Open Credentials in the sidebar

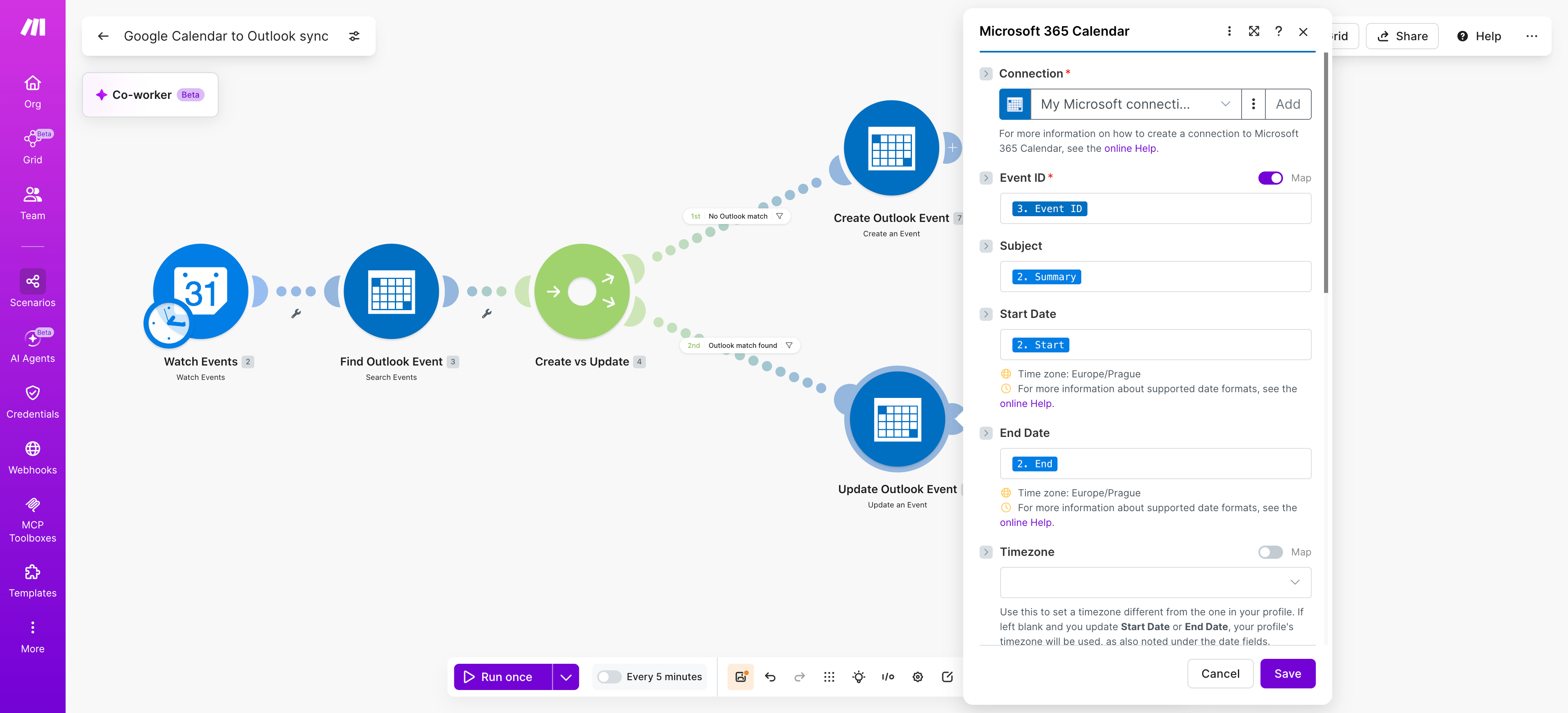click(32, 402)
